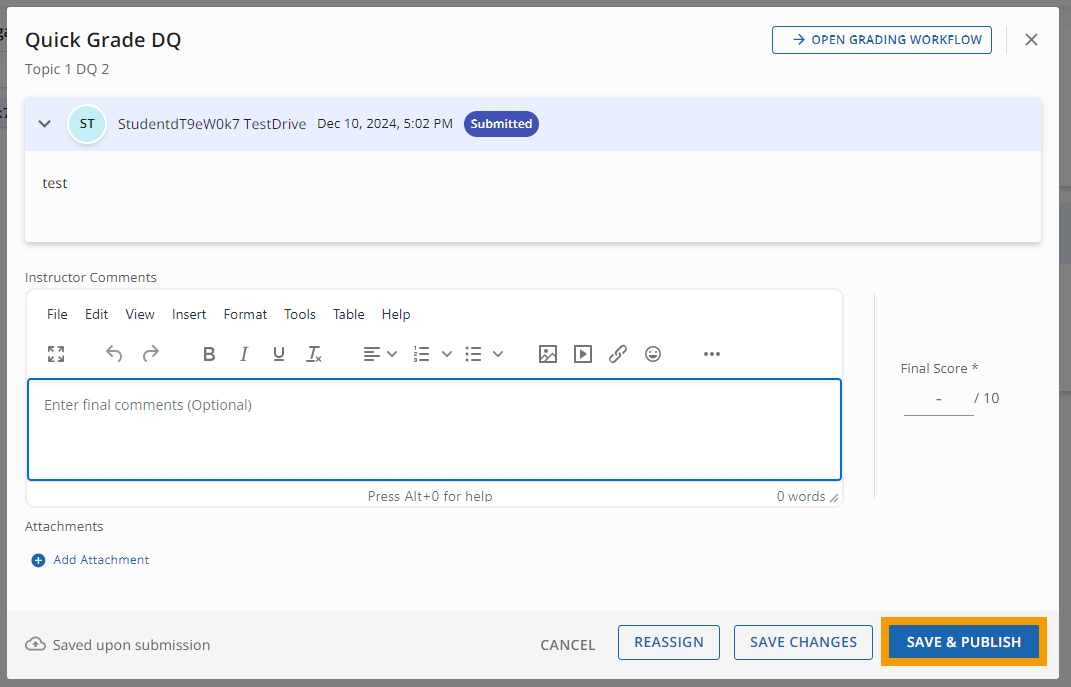Click the redo arrow icon
This screenshot has height=687, width=1071.
[x=151, y=354]
